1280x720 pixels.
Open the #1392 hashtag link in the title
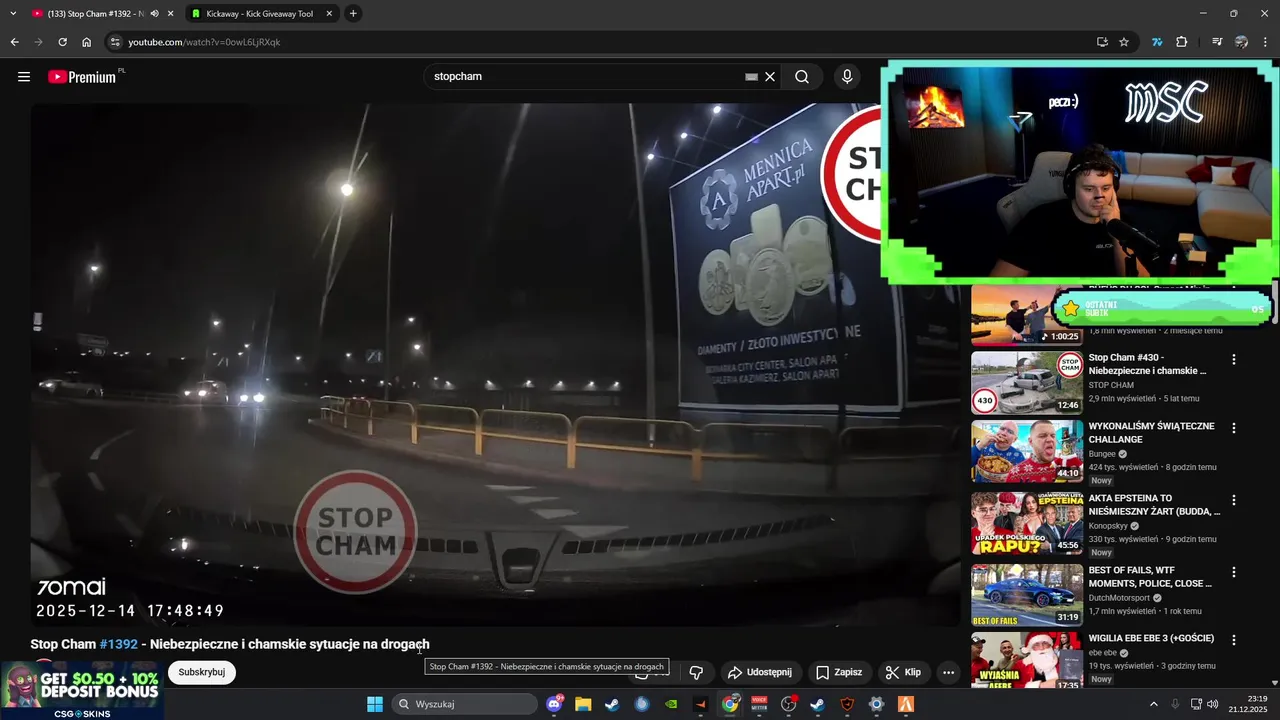point(119,644)
